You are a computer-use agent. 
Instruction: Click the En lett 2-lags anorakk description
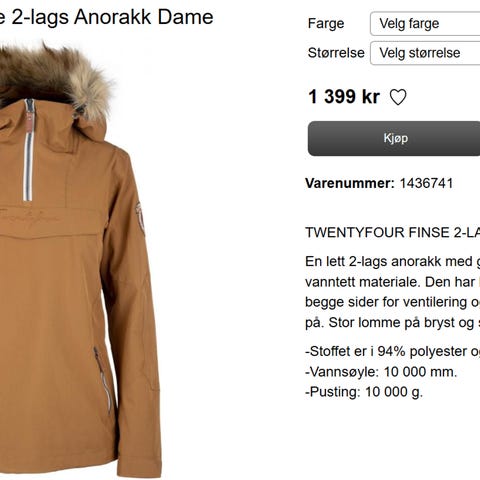(393, 292)
